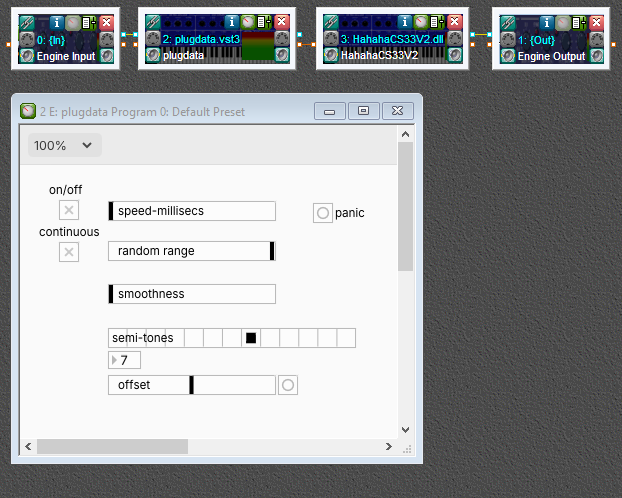The height and width of the screenshot is (498, 622).
Task: Remove the HahahaCS33V2 plugin with its red X
Action: (455, 21)
